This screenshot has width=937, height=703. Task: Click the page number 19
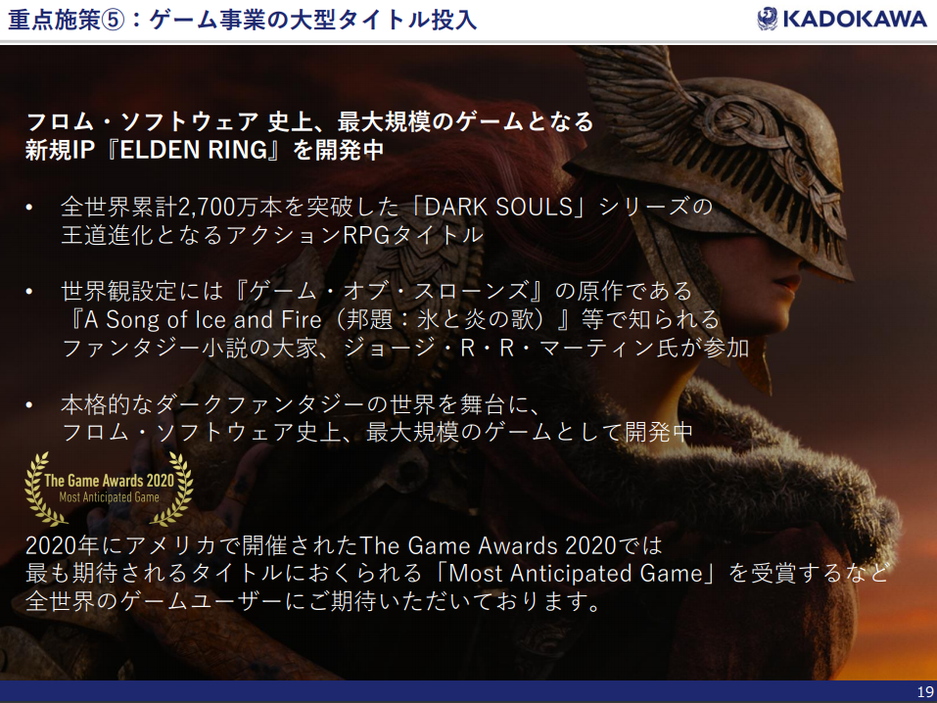coord(924,692)
